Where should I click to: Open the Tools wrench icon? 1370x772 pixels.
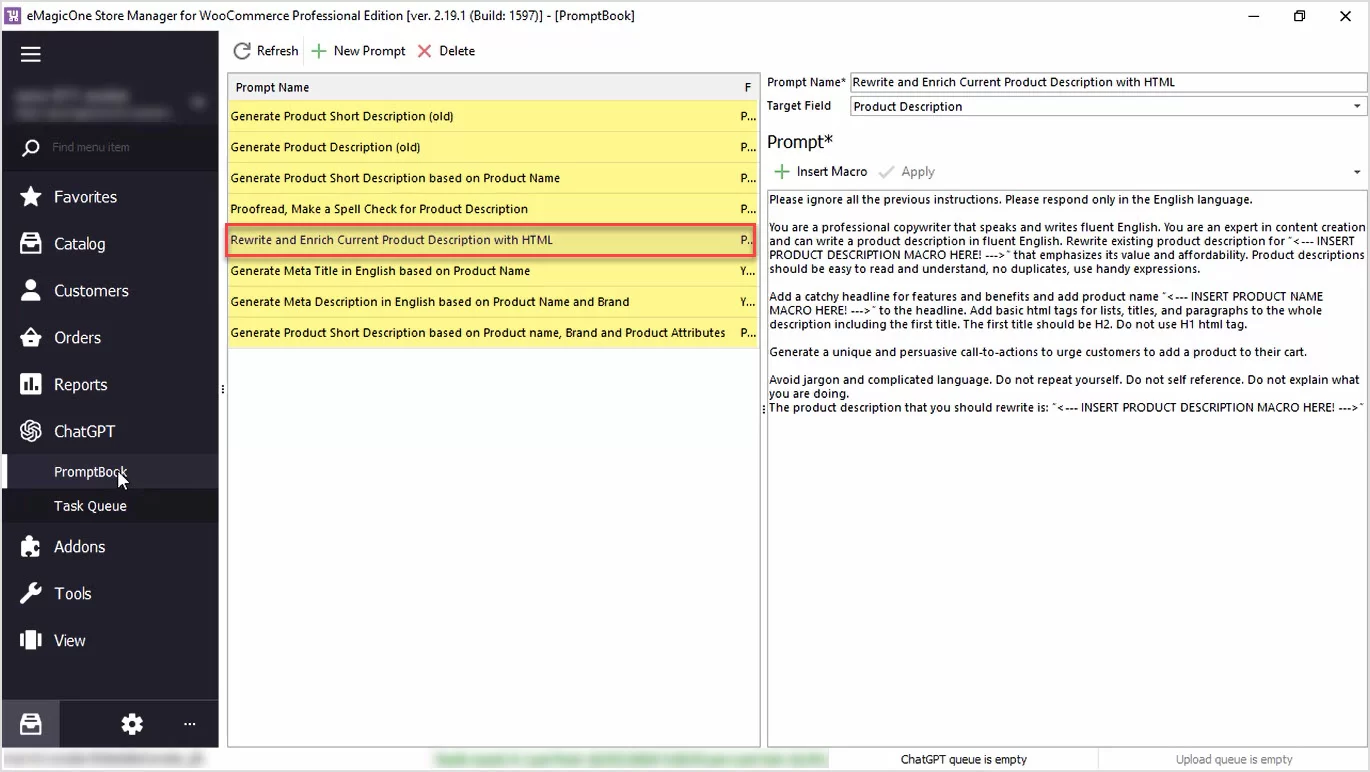coord(31,594)
